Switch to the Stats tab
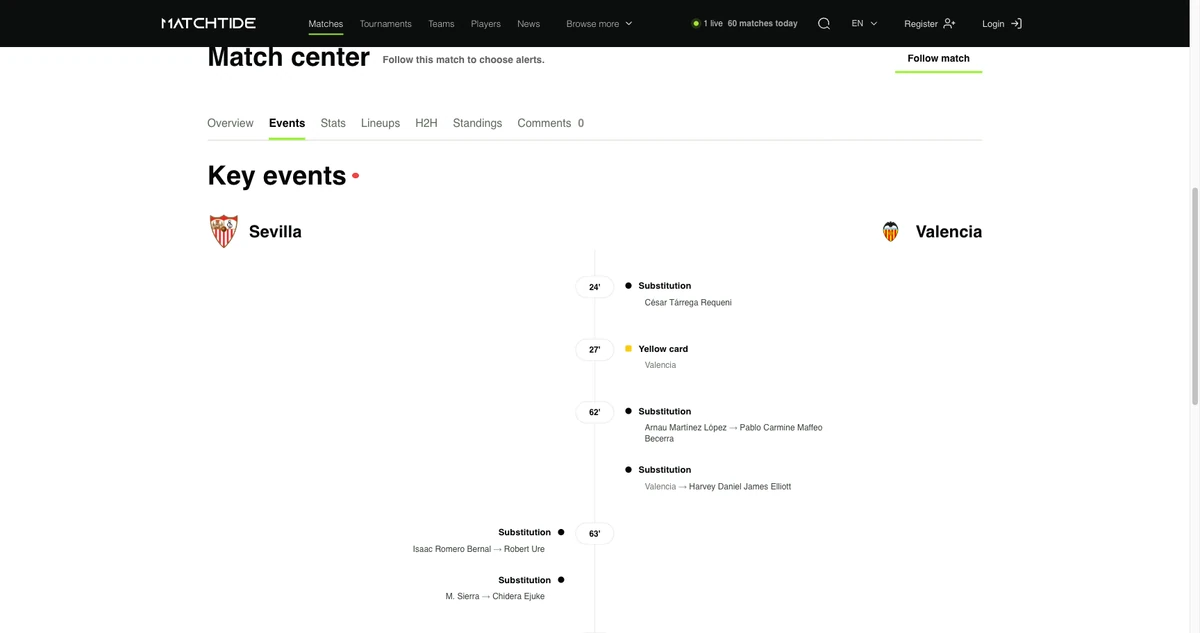 coord(333,123)
